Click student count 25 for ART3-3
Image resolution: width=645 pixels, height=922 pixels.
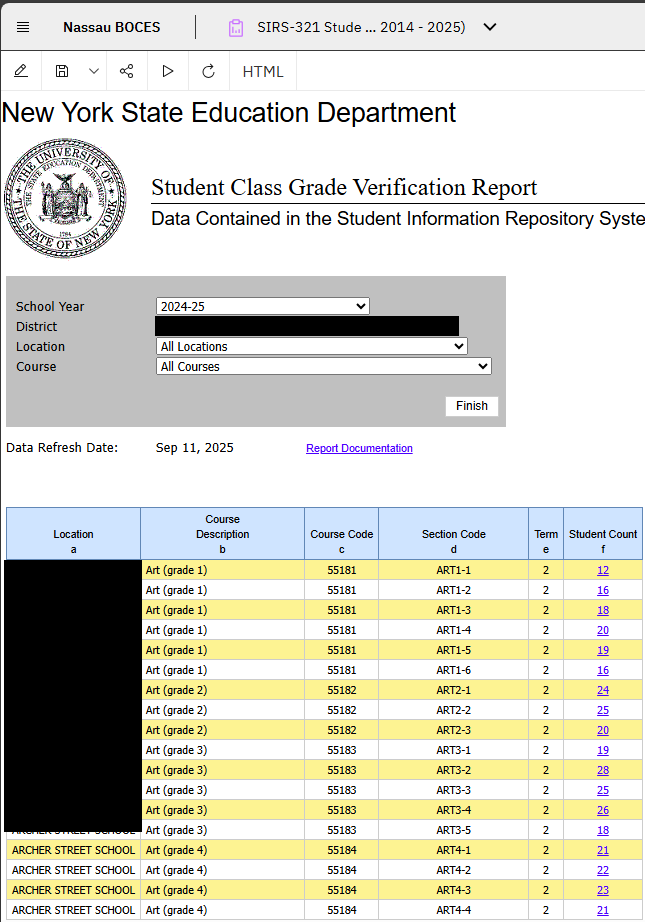pyautogui.click(x=603, y=790)
